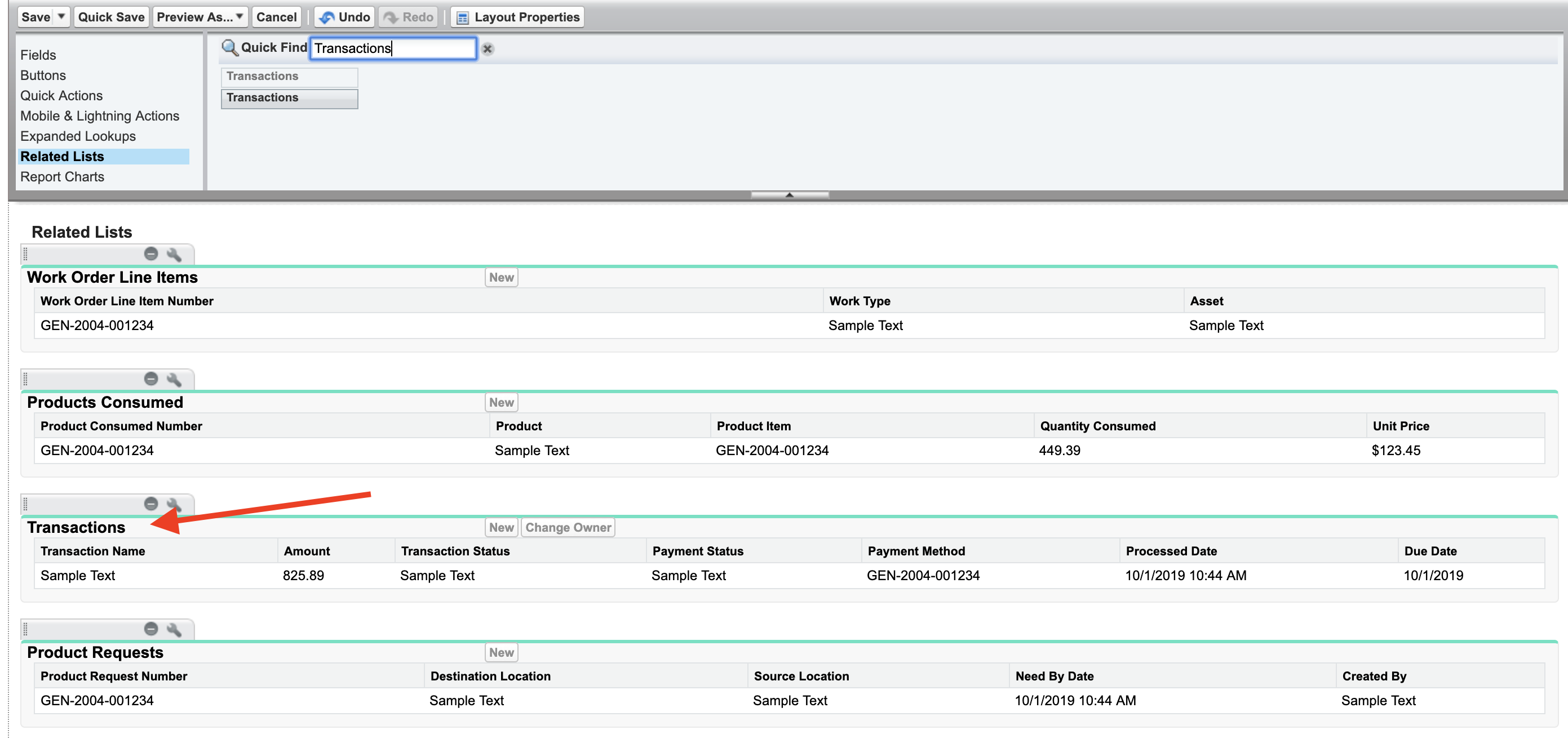Open the Save dropdown arrow
Screen dimensions: 1568x739
[x=61, y=17]
